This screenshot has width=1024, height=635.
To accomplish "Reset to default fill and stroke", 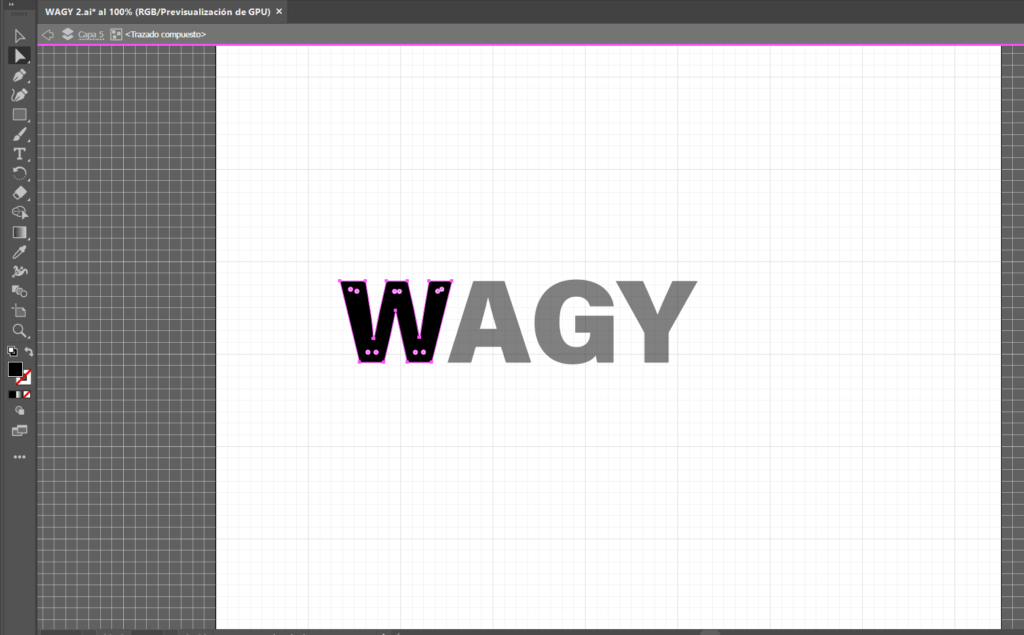I will 12,351.
